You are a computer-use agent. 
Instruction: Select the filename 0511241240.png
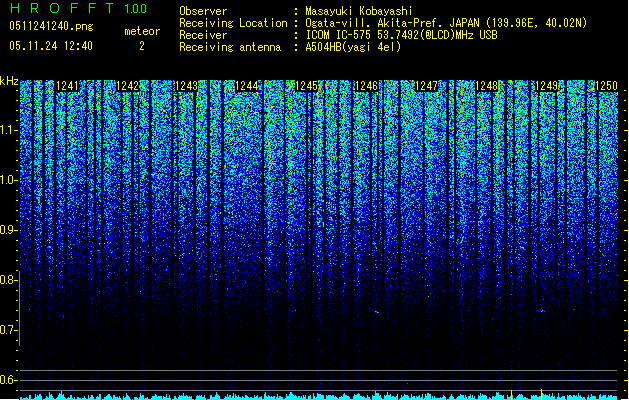point(51,26)
